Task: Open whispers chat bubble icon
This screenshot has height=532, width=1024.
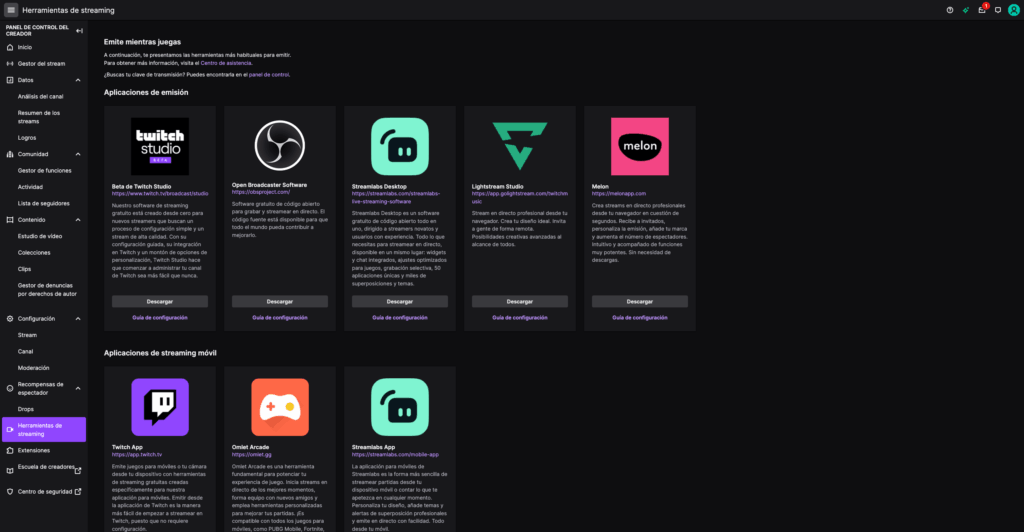Action: click(998, 10)
